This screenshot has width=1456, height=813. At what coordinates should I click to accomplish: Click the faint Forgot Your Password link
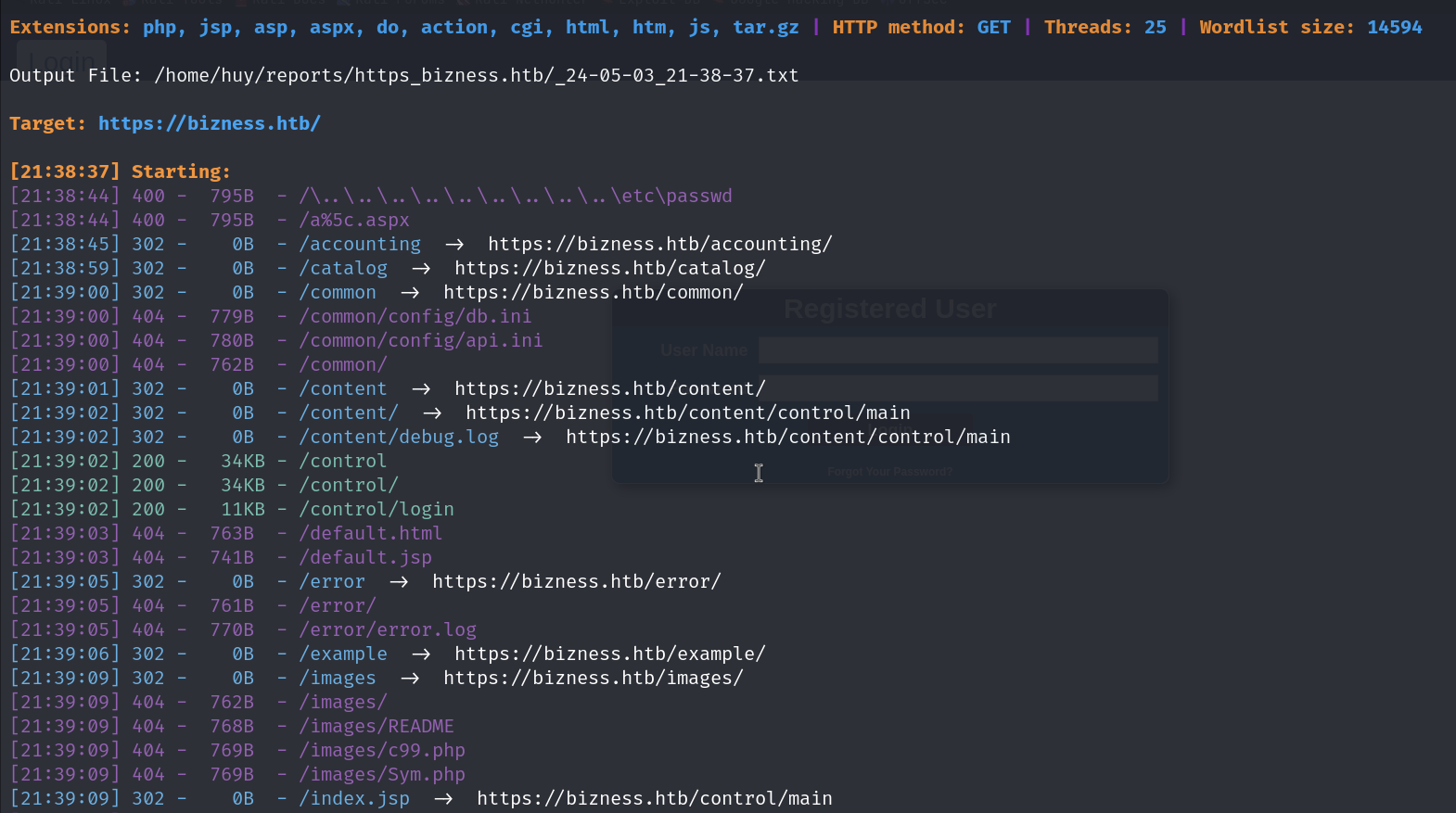pyautogui.click(x=889, y=472)
